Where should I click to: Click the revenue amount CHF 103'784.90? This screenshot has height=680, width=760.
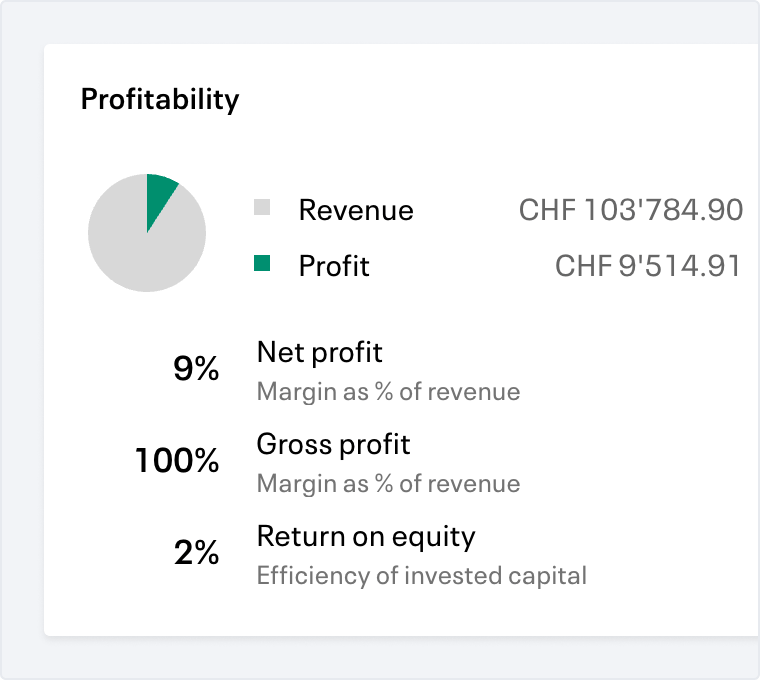click(631, 210)
